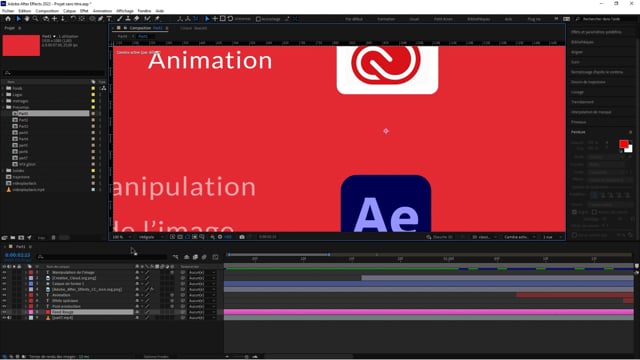Hide the Animation text layer
The image size is (640, 360).
click(4, 295)
